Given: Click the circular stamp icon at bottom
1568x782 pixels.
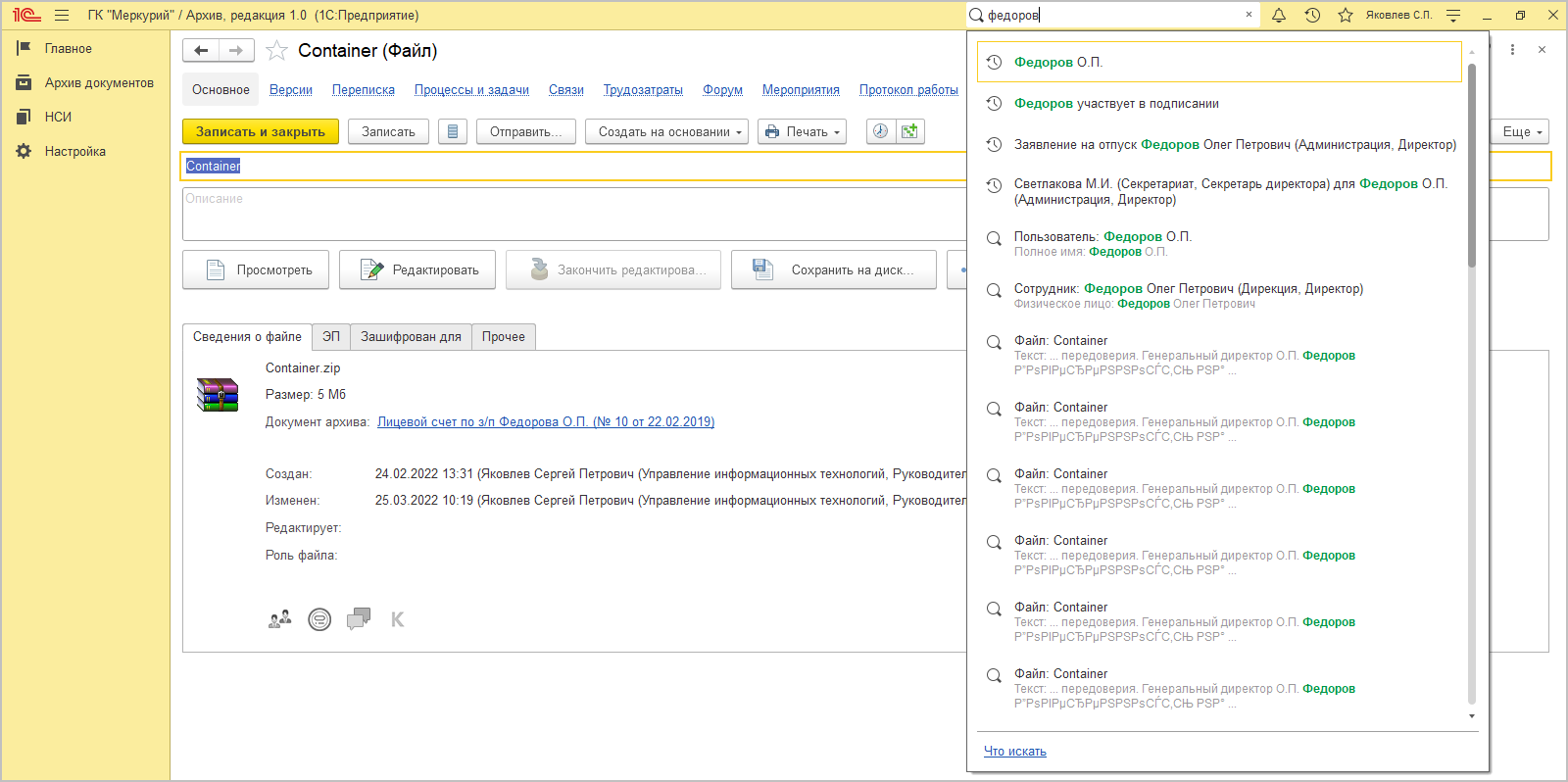Looking at the screenshot, I should click(x=319, y=619).
